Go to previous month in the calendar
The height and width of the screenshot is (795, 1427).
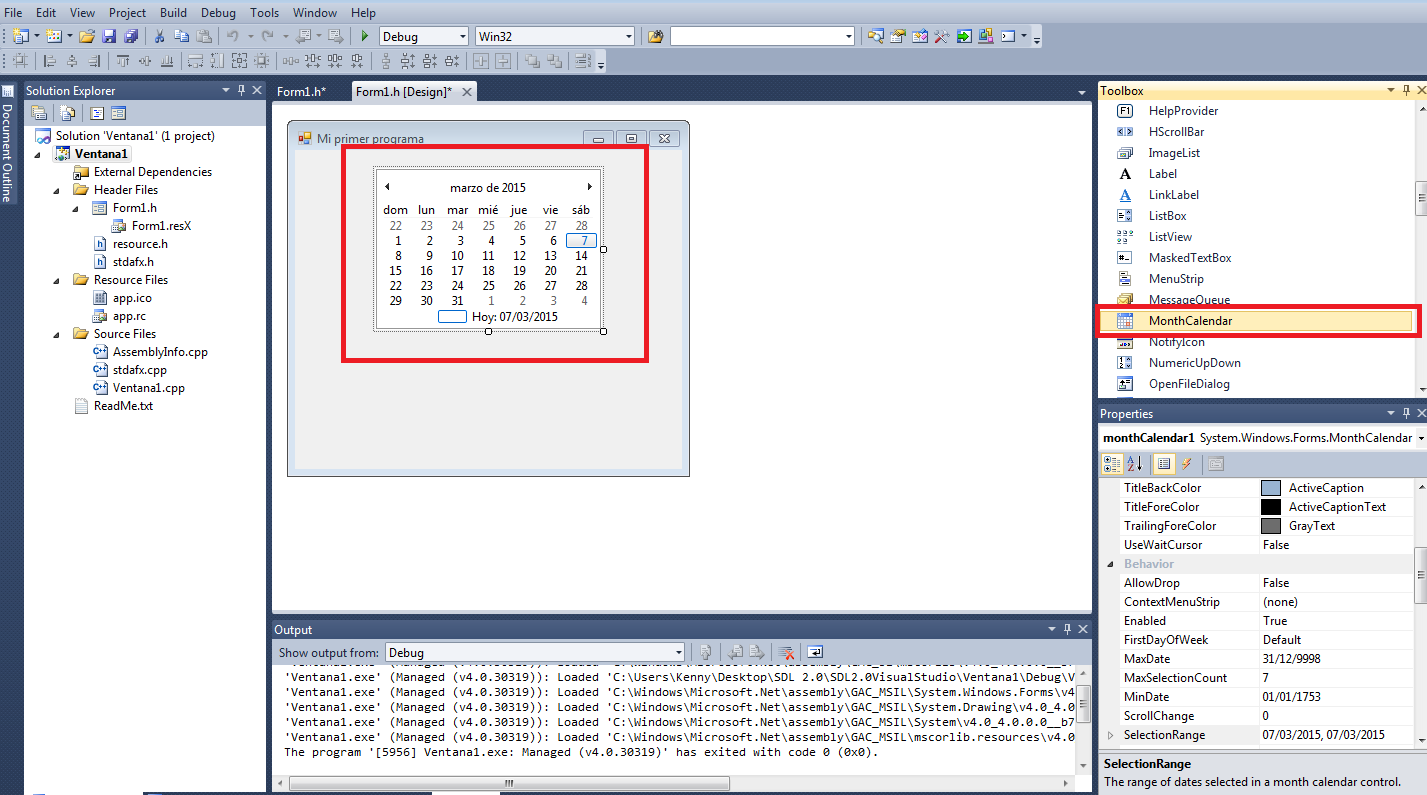click(x=387, y=187)
